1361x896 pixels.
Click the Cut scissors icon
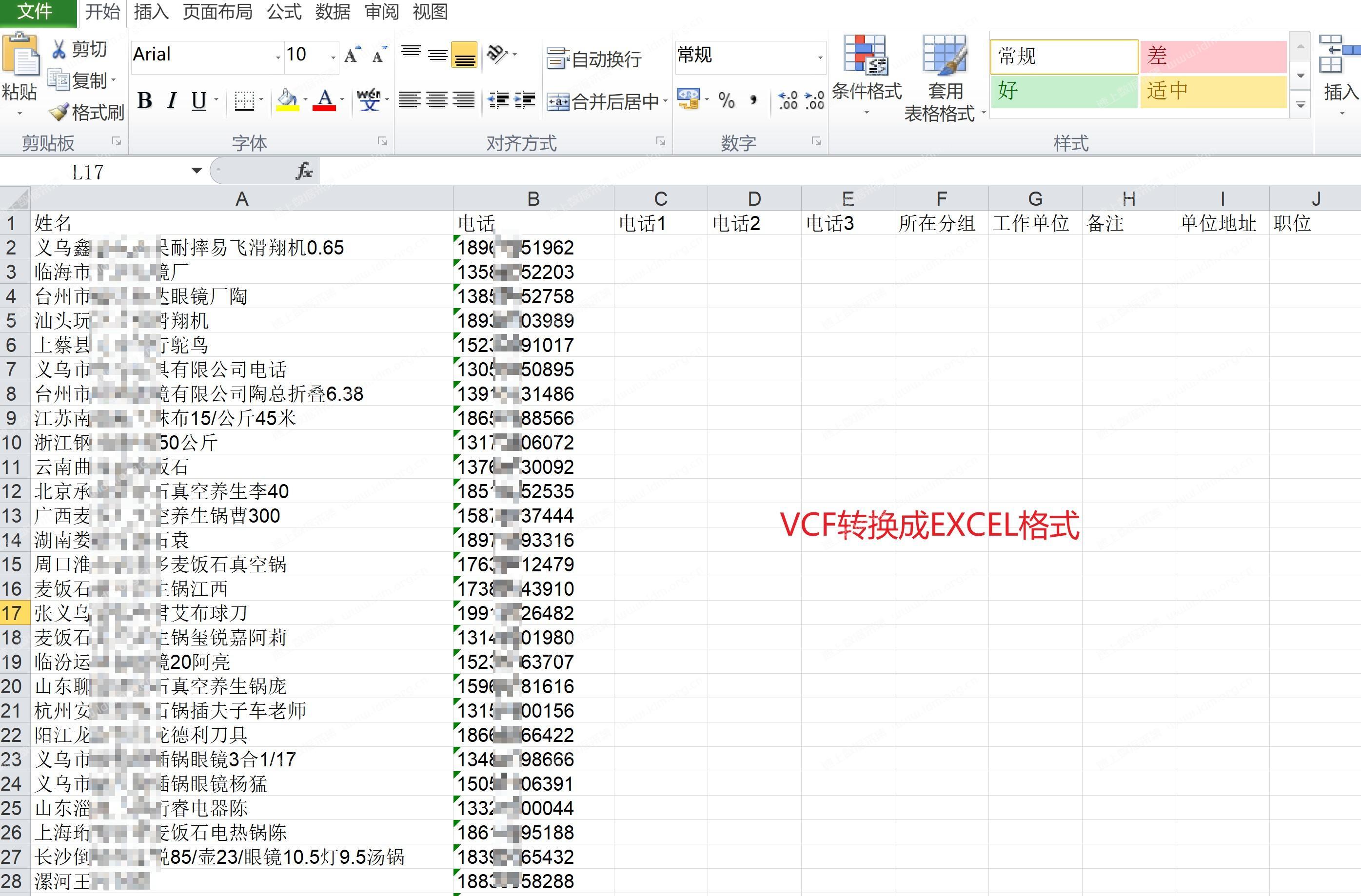(59, 49)
